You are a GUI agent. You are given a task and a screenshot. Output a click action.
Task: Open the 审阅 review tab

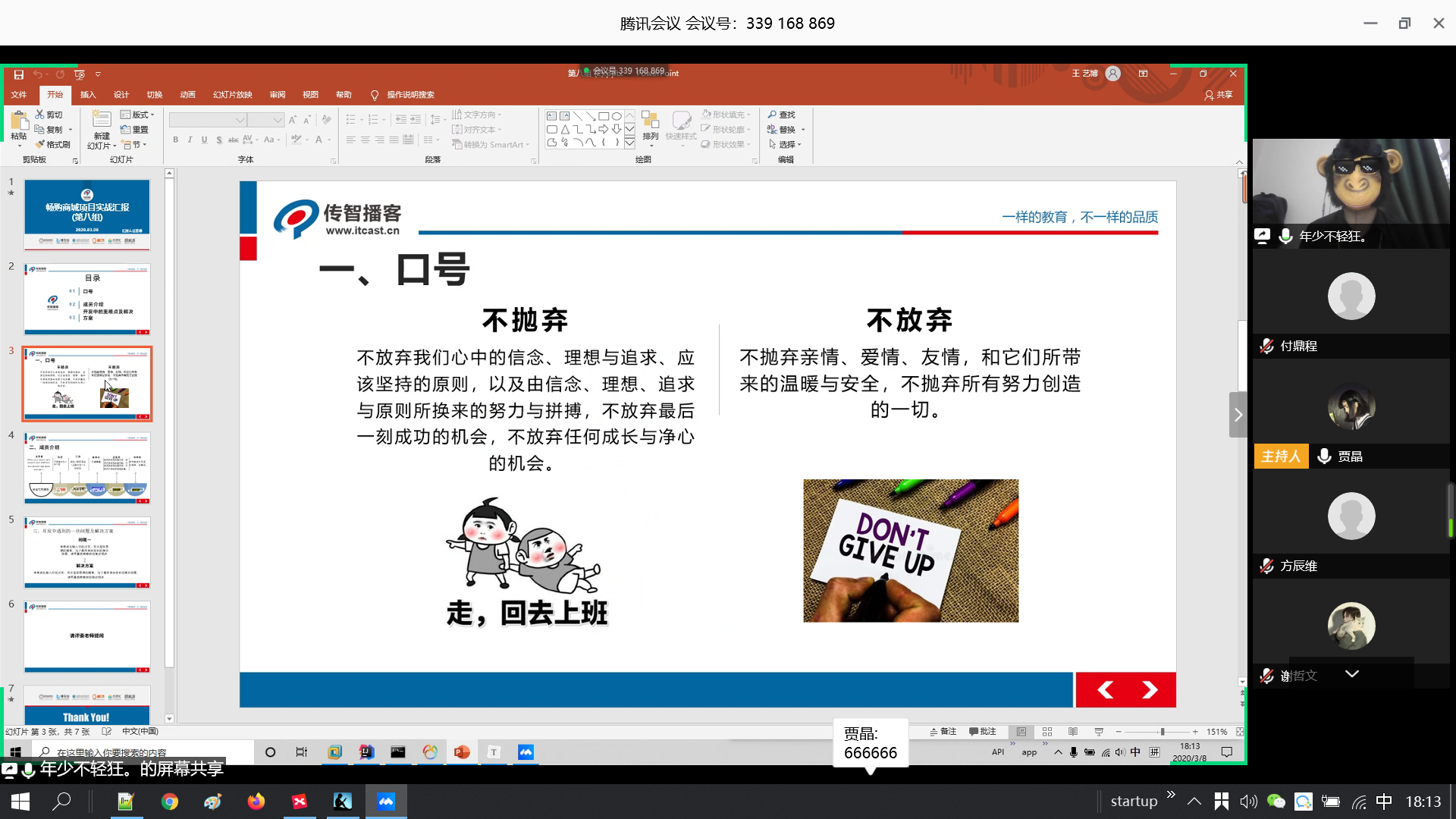278,95
